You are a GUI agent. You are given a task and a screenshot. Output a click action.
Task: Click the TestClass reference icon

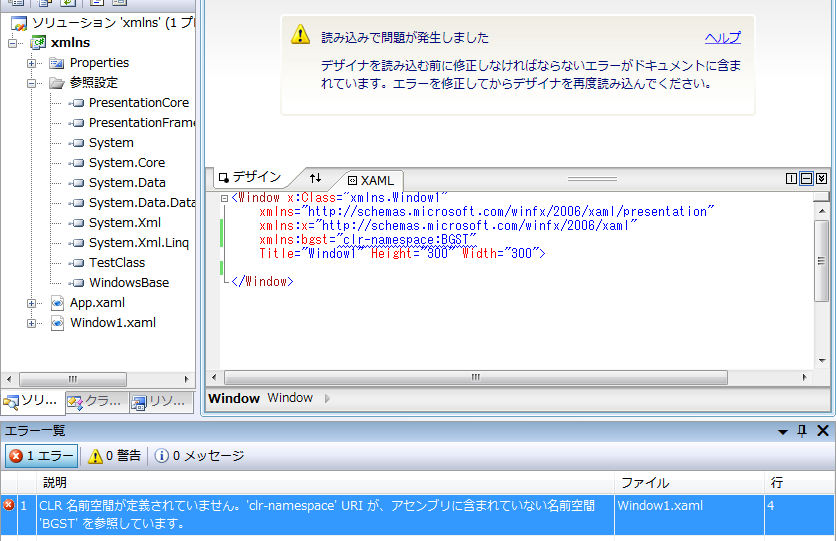77,263
